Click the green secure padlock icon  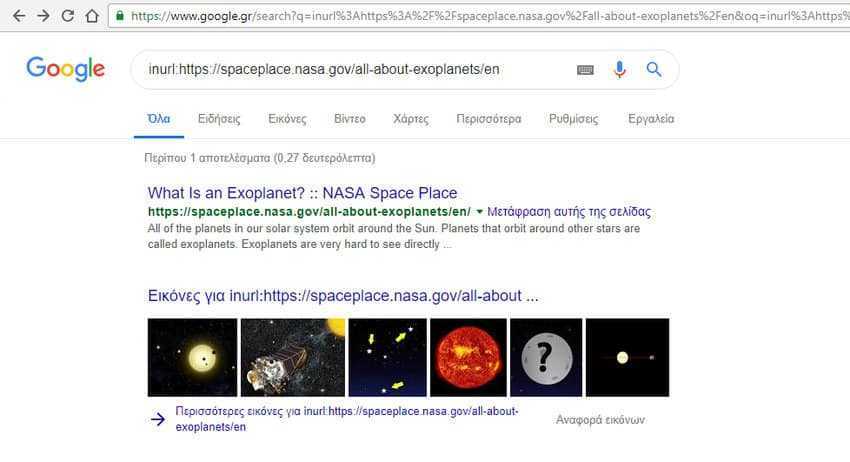(x=120, y=16)
